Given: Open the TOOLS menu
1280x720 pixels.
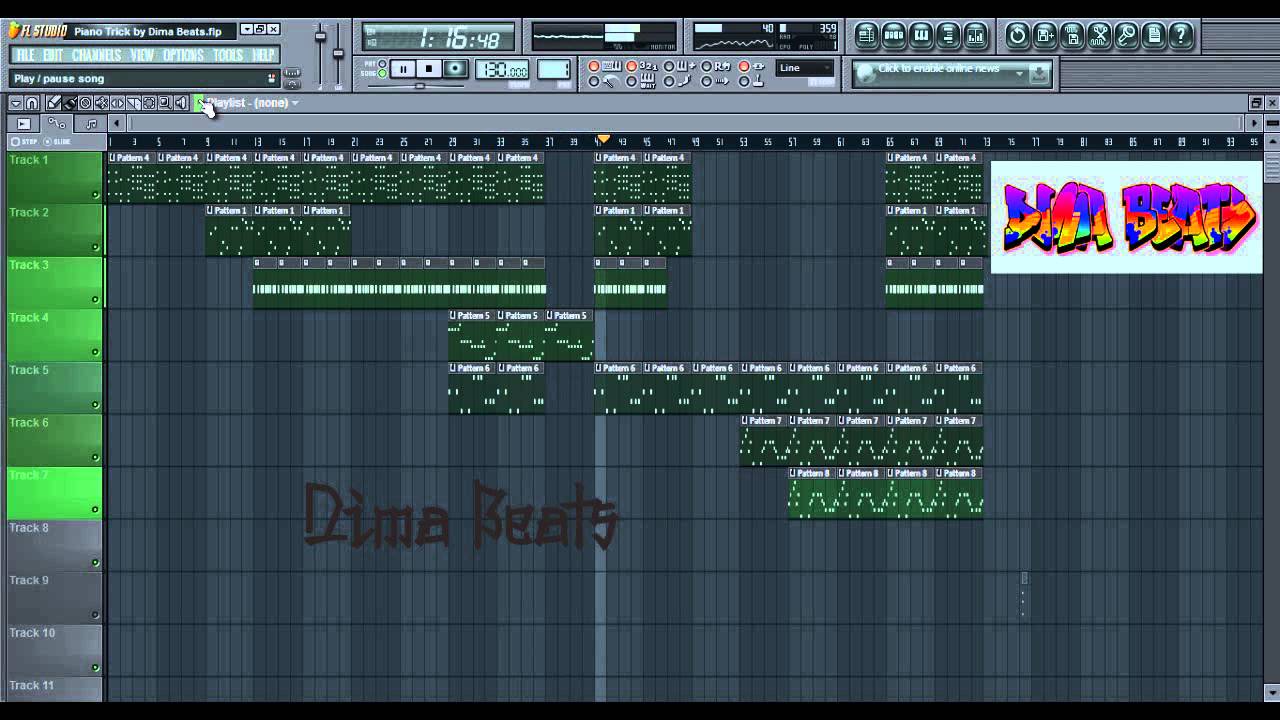Looking at the screenshot, I should coord(228,55).
